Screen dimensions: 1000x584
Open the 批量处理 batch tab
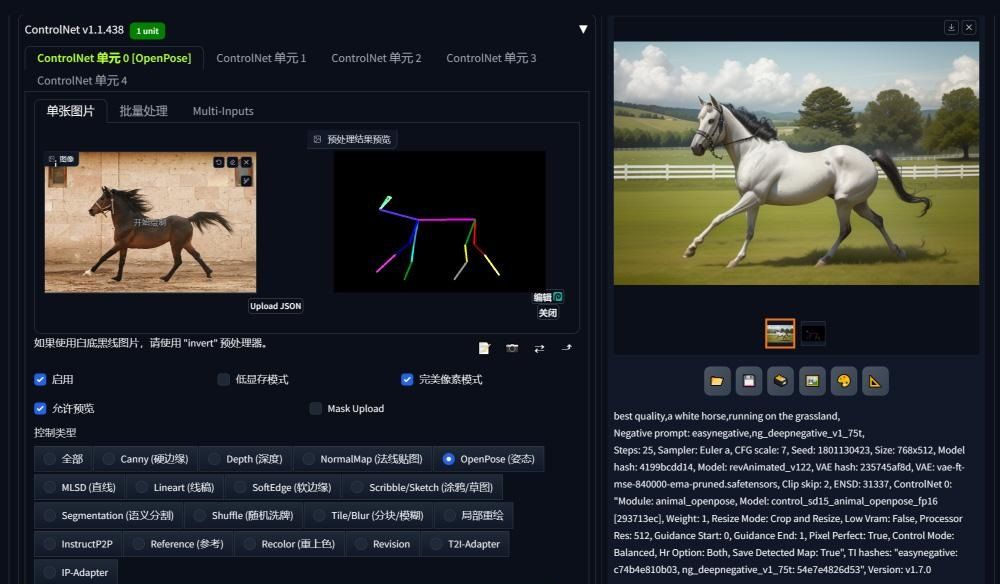click(143, 111)
